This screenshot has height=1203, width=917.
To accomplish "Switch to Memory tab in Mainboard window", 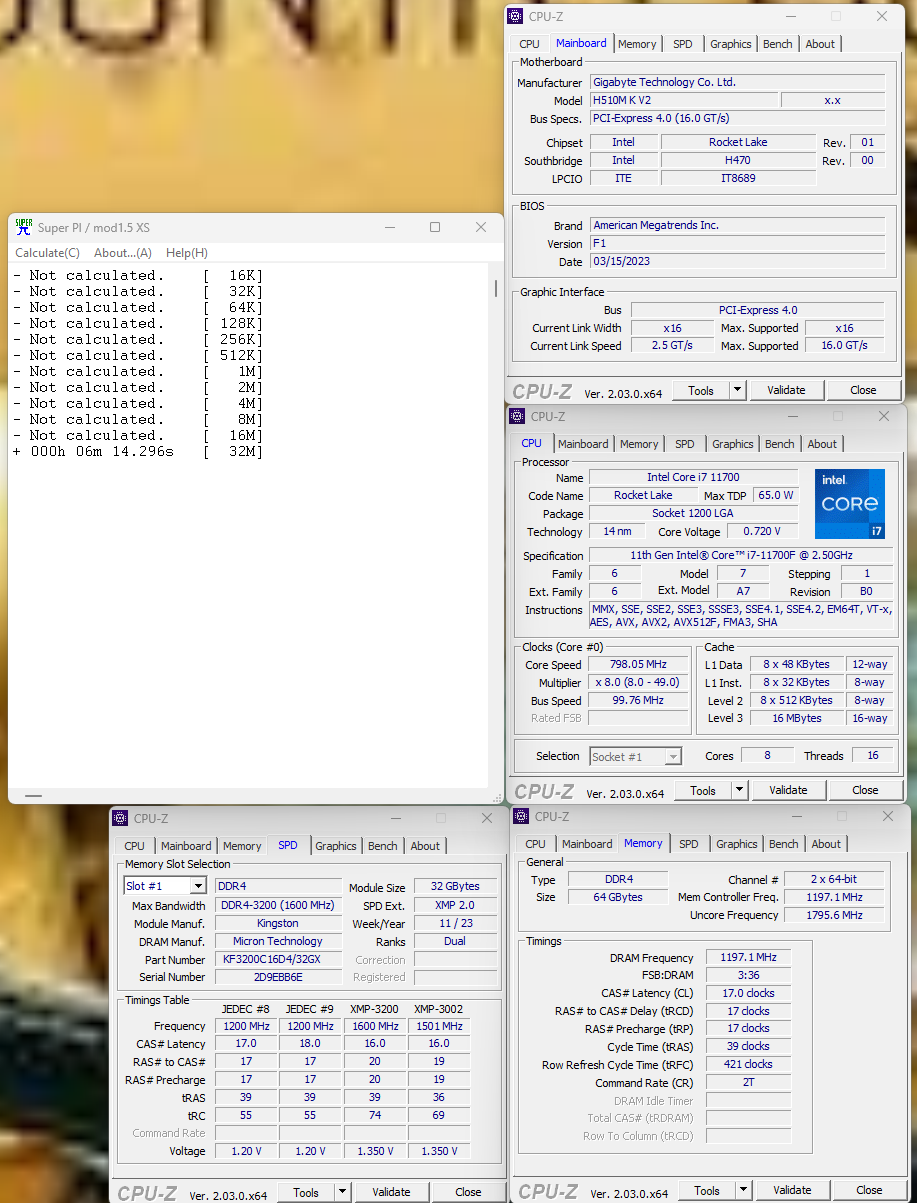I will [637, 44].
